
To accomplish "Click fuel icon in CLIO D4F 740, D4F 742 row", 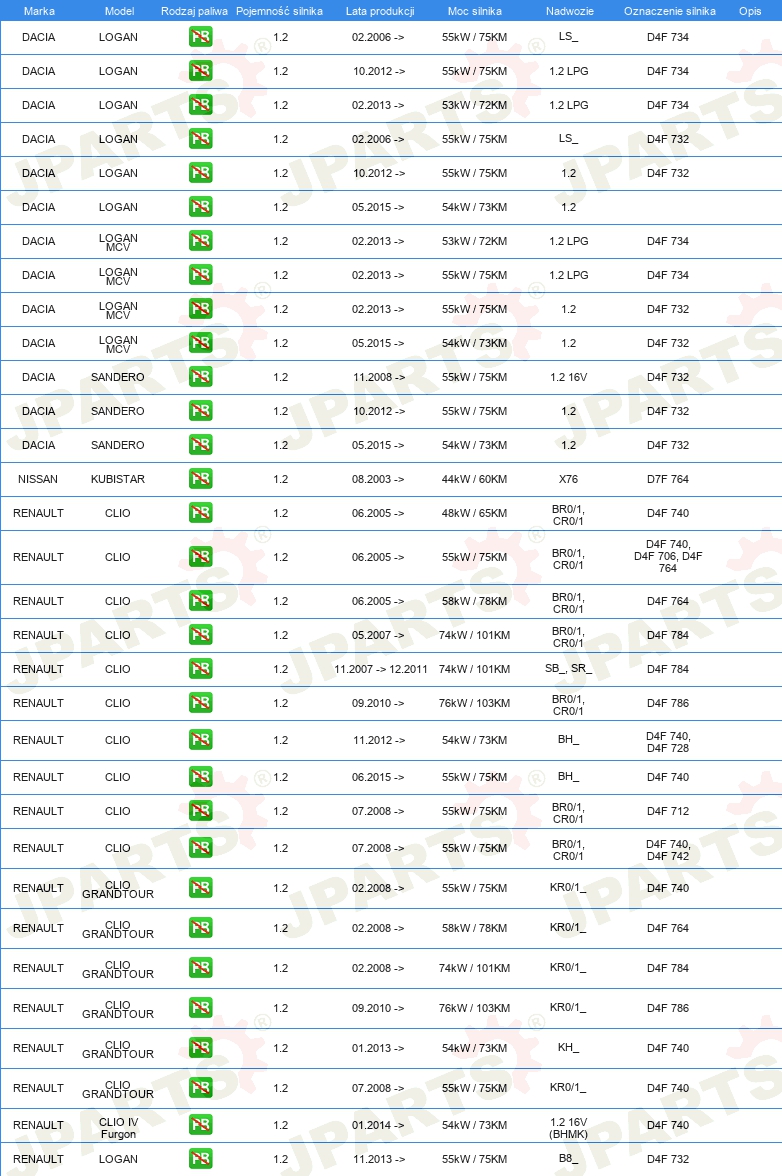I will 200,848.
